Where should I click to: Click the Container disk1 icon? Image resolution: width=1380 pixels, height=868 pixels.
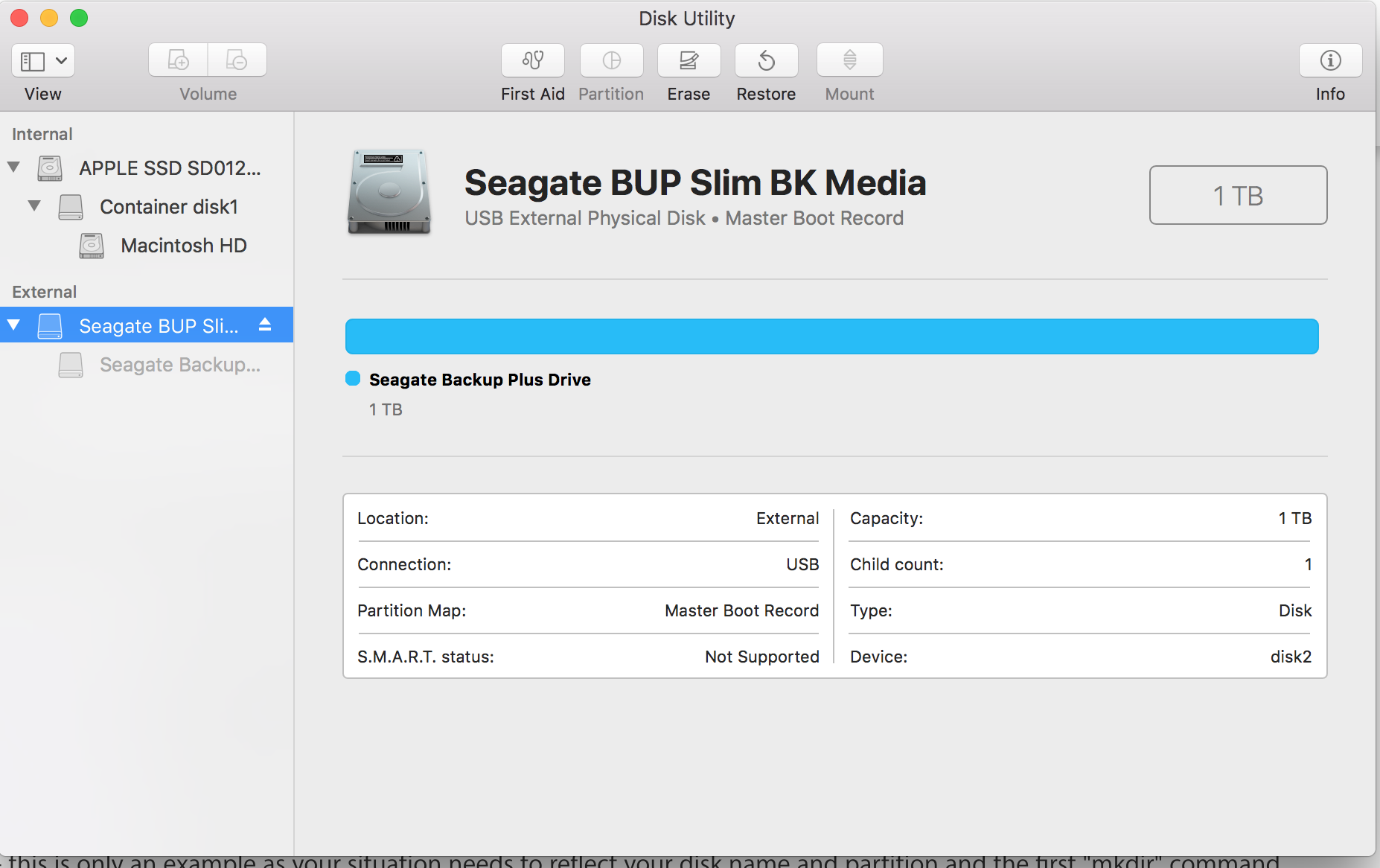click(x=71, y=207)
